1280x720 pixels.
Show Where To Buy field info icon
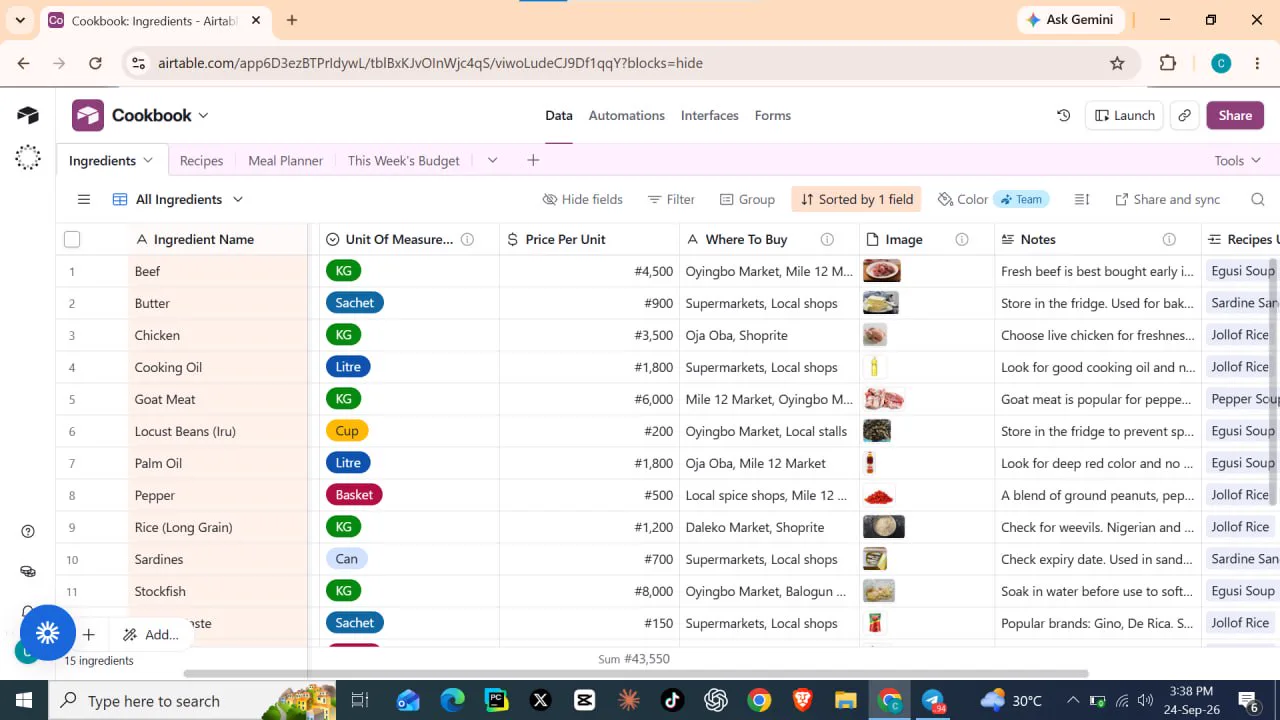[x=827, y=239]
